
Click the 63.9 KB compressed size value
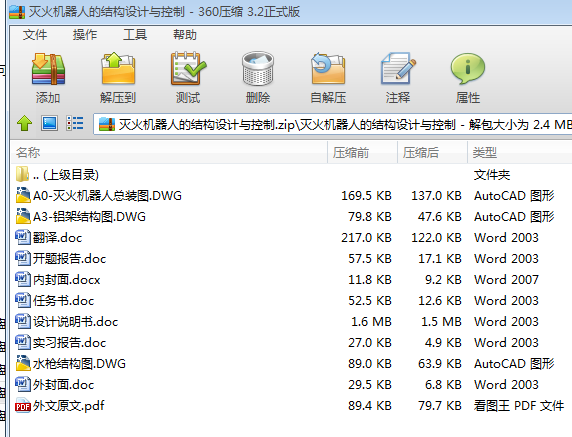click(x=440, y=364)
